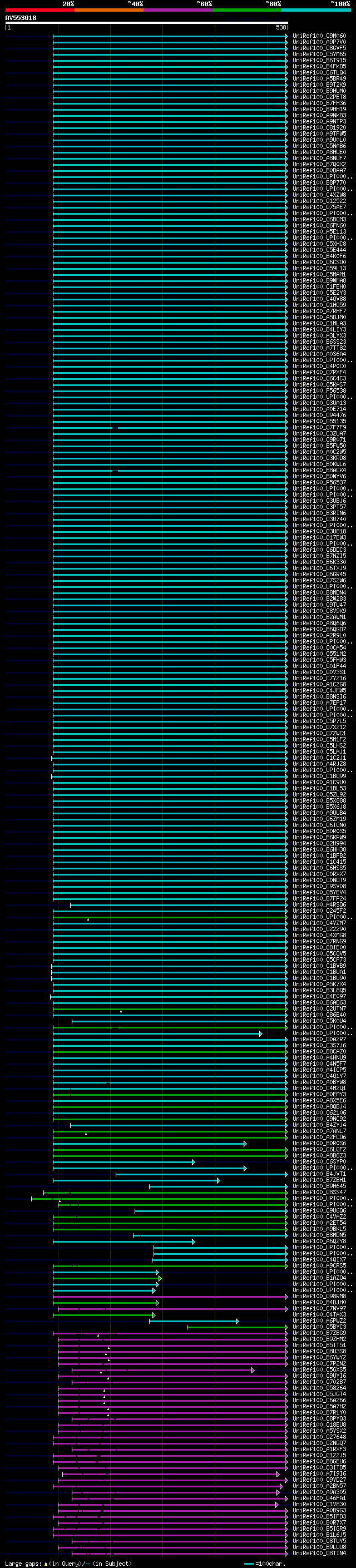Click hit label UniRef100_B9H645

pyautogui.click(x=319, y=1186)
